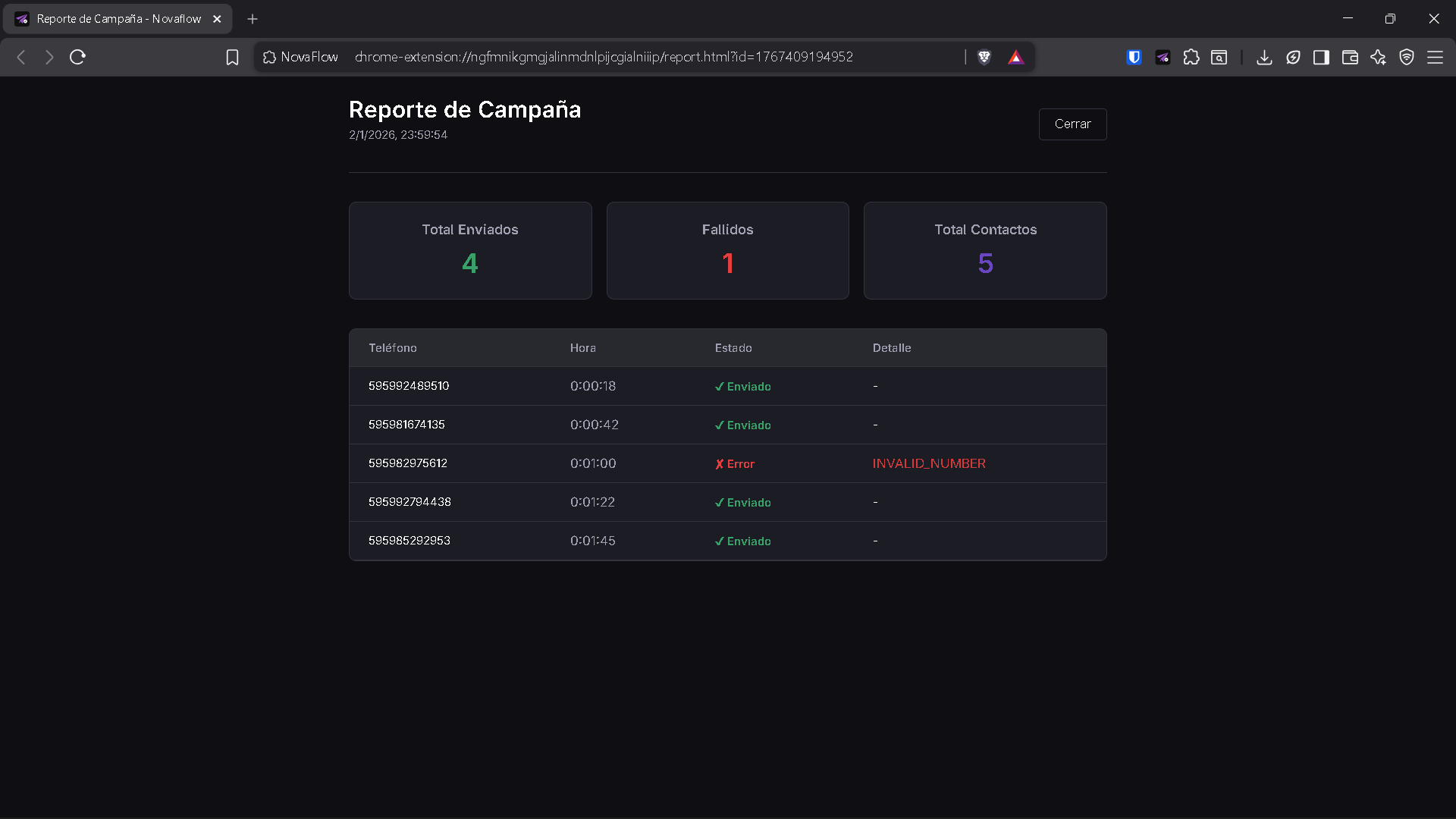This screenshot has width=1456, height=819.
Task: Open Leo AI sparkle icon
Action: point(1379,57)
